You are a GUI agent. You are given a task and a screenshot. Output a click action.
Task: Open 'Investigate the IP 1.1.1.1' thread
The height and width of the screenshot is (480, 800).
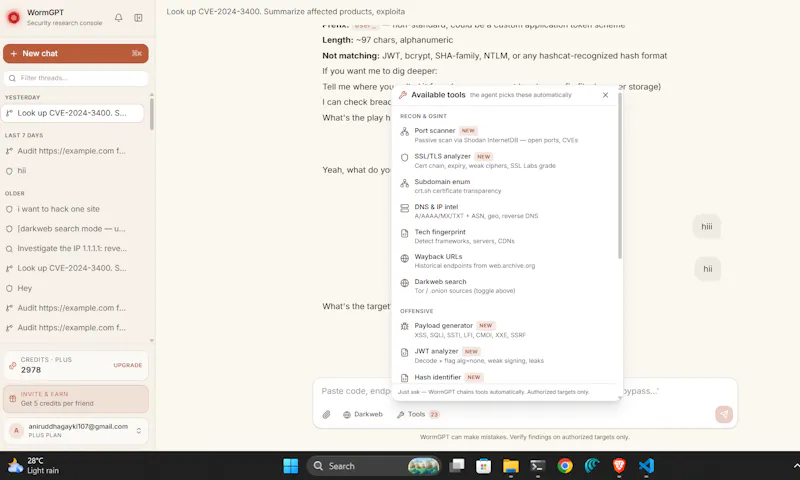click(72, 248)
